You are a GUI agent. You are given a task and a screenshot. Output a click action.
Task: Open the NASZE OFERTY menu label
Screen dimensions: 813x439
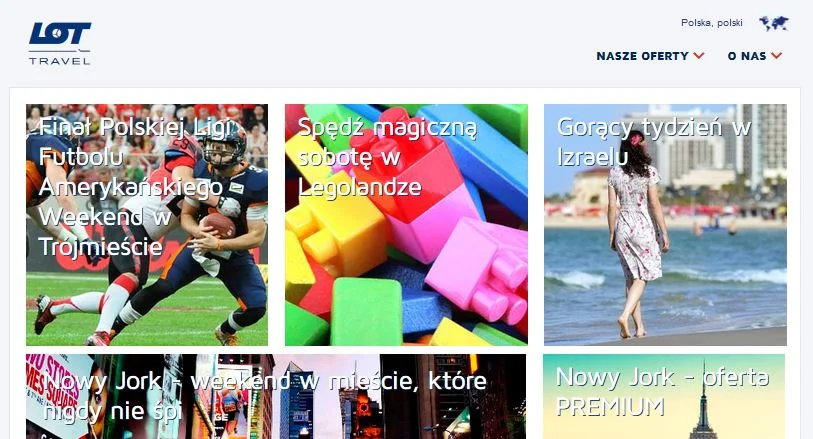[642, 56]
